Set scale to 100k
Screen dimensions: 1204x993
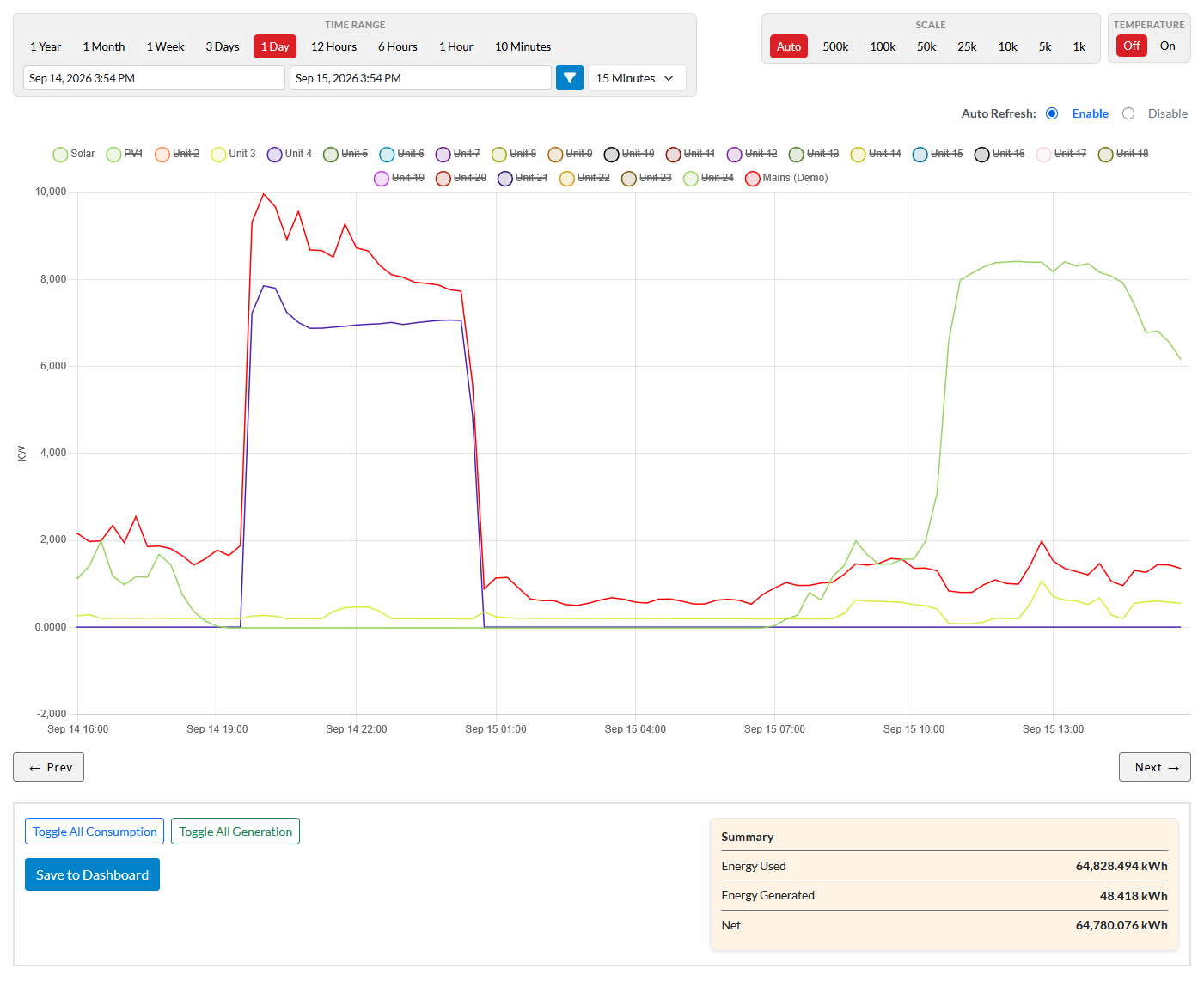[x=883, y=46]
